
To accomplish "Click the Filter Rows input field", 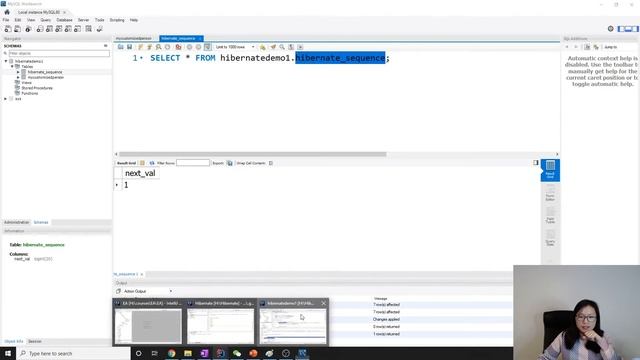I will coord(193,163).
